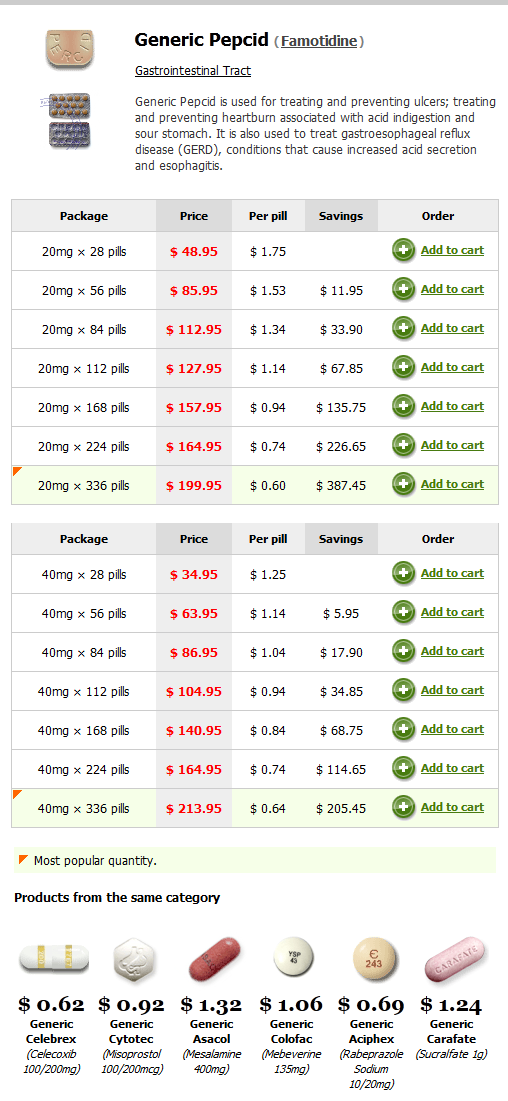Click green plus icon for 20mg × 336 pills
The height and width of the screenshot is (1101, 508).
(x=403, y=484)
